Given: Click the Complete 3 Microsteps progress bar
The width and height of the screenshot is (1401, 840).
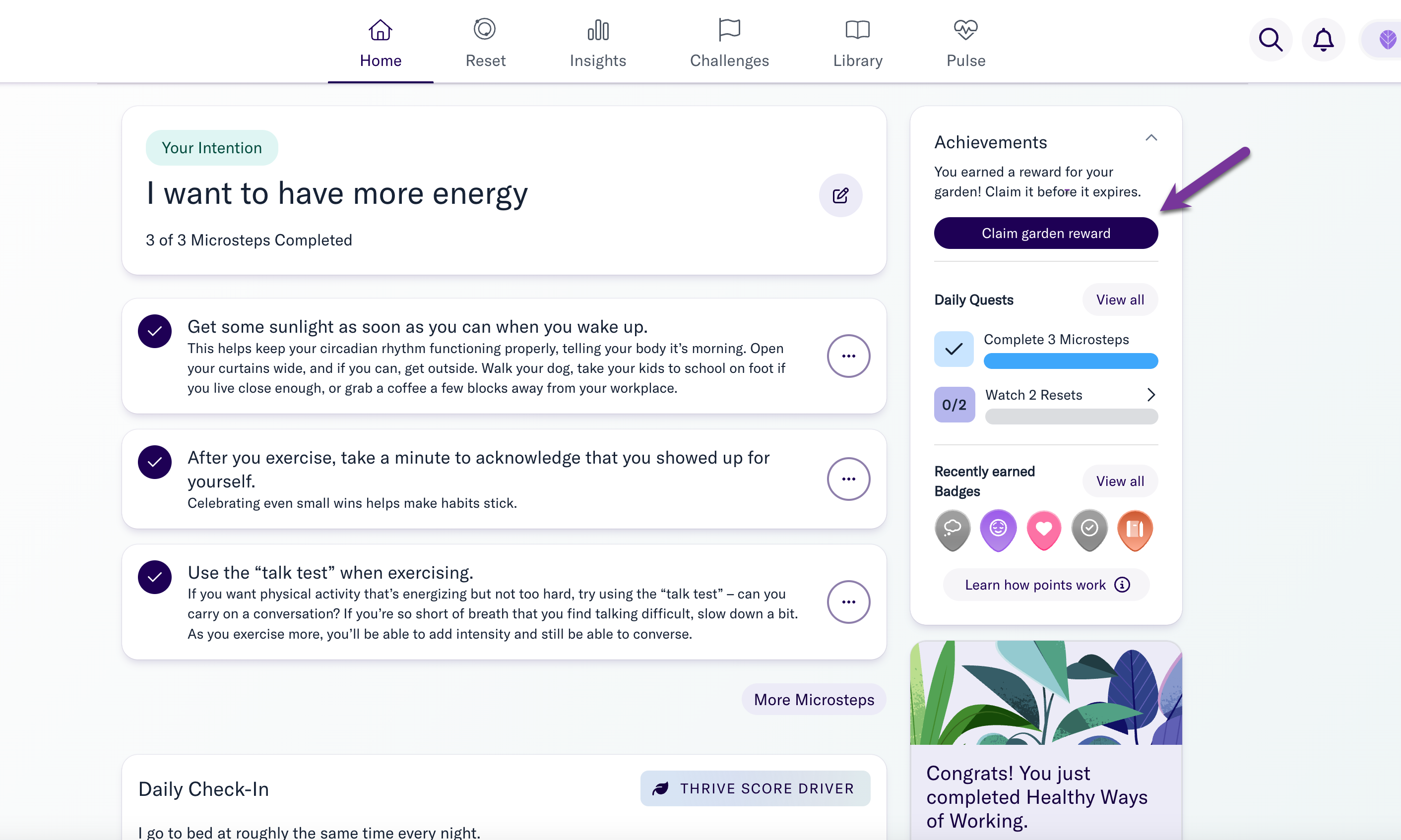Looking at the screenshot, I should tap(1070, 360).
